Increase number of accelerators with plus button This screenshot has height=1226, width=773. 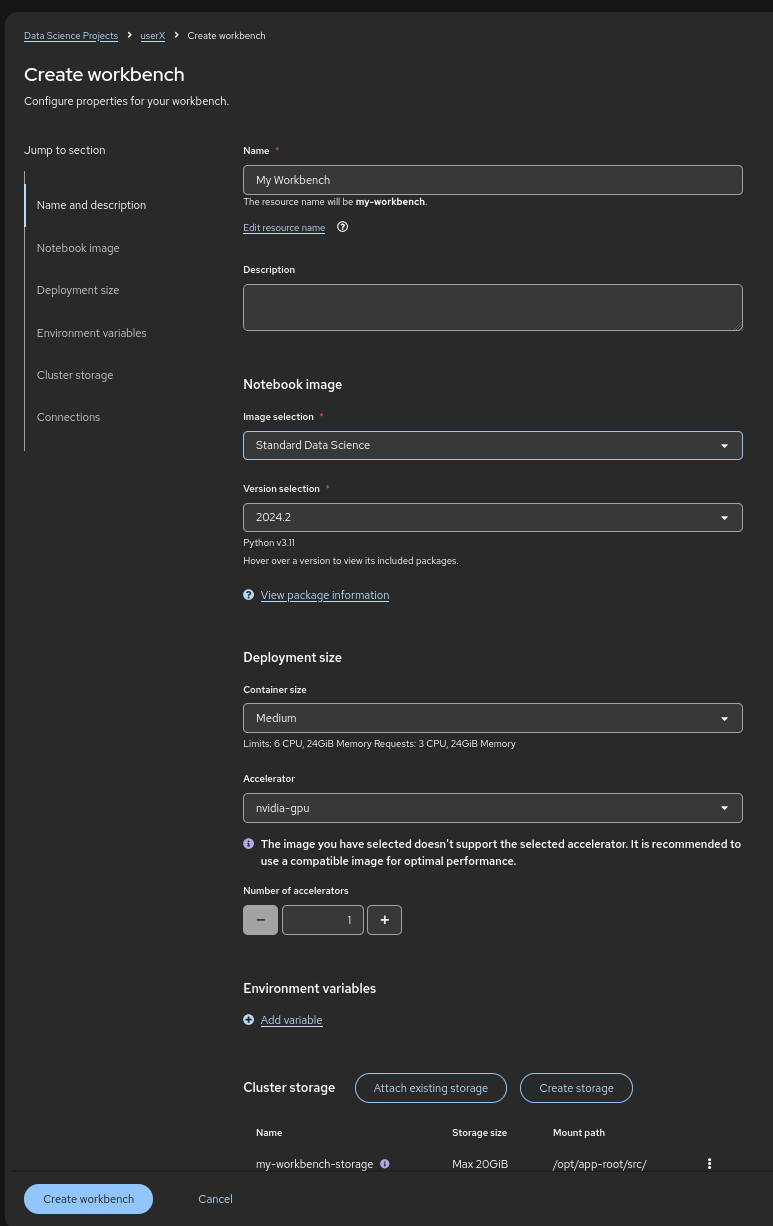384,920
